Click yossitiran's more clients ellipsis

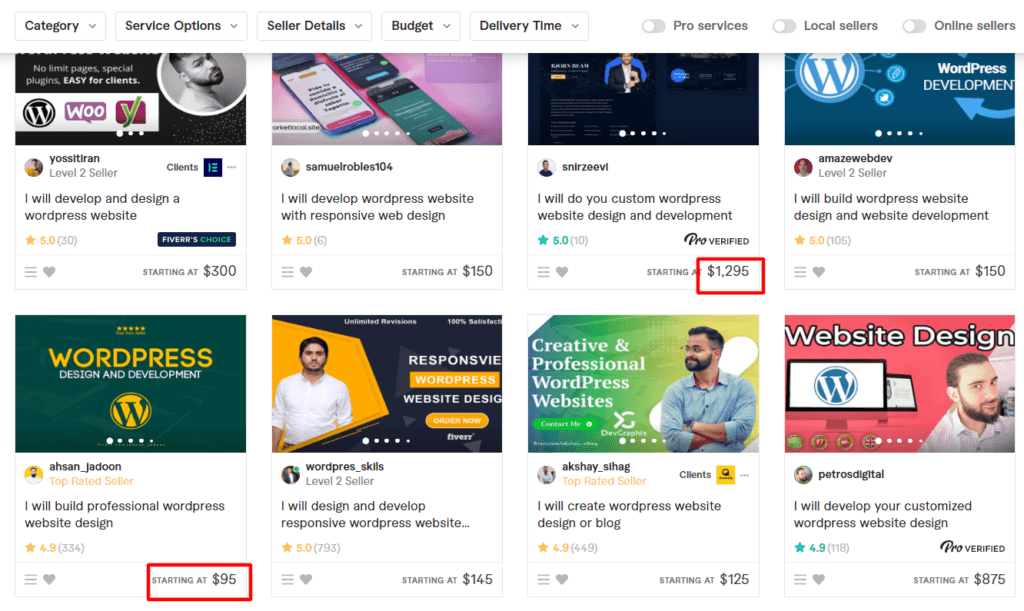pos(232,167)
